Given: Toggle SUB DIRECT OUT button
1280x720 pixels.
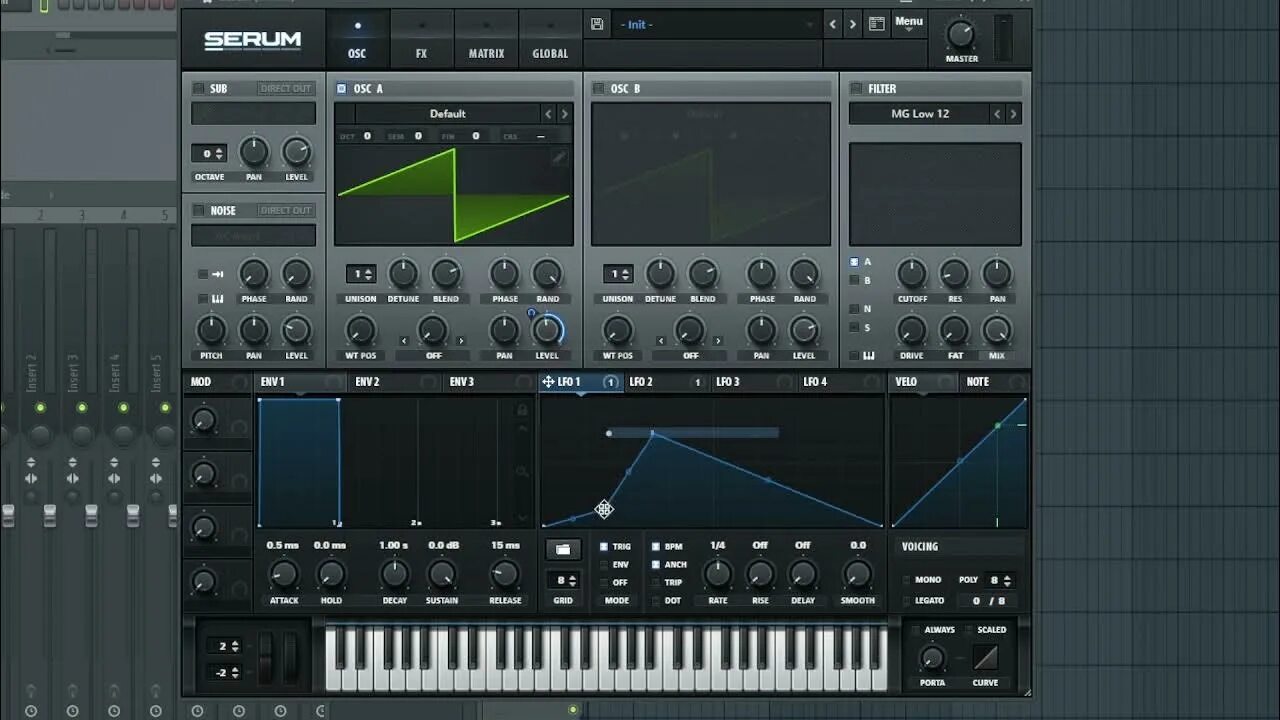Looking at the screenshot, I should (286, 88).
